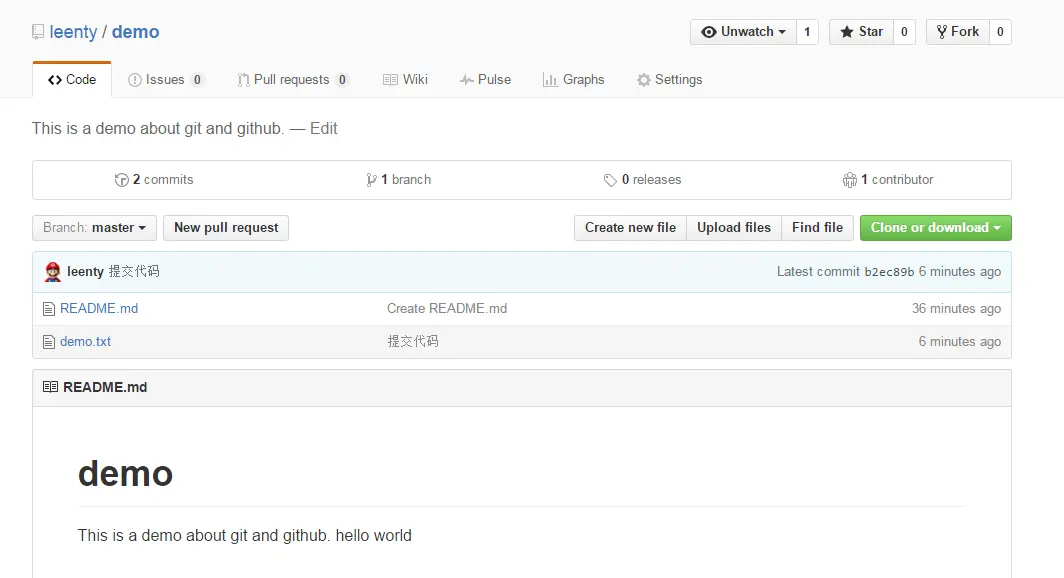The image size is (1064, 578).
Task: Click the forks count 0
Action: coord(1000,32)
